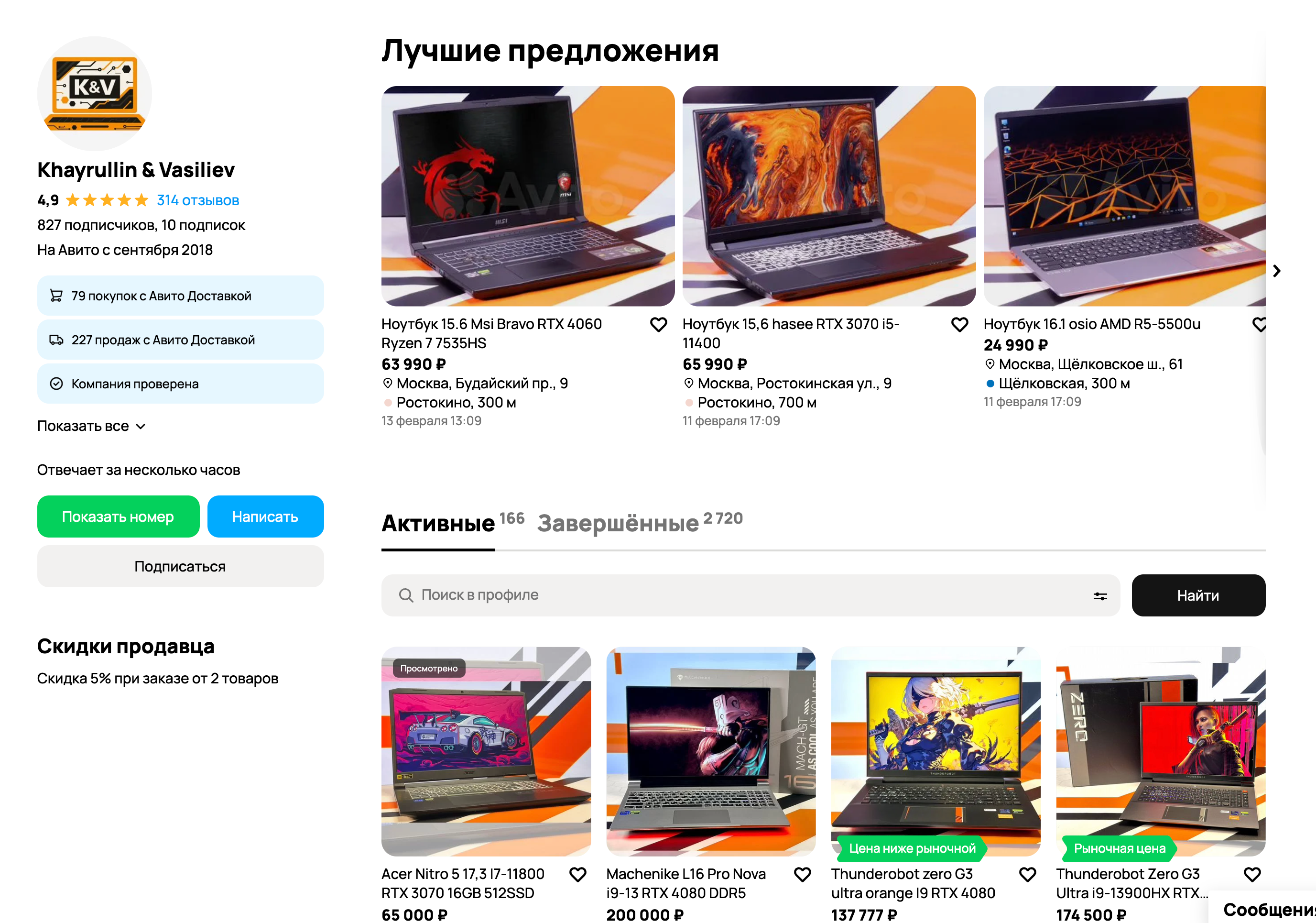Click the K&V seller avatar logo
This screenshot has width=1316, height=923.
pos(95,93)
